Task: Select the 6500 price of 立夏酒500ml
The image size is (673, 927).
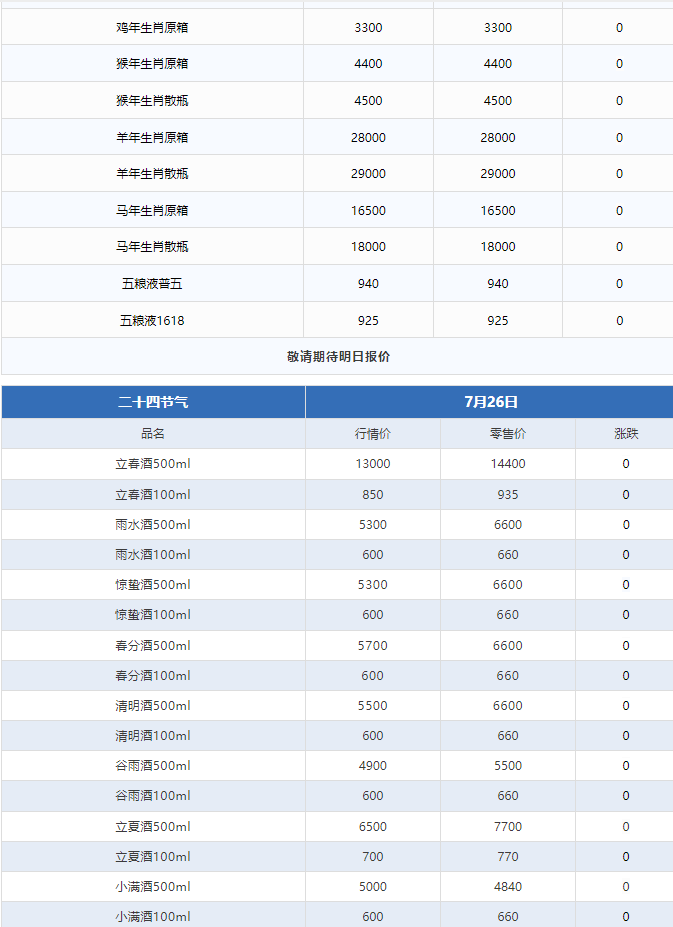Action: pyautogui.click(x=373, y=826)
